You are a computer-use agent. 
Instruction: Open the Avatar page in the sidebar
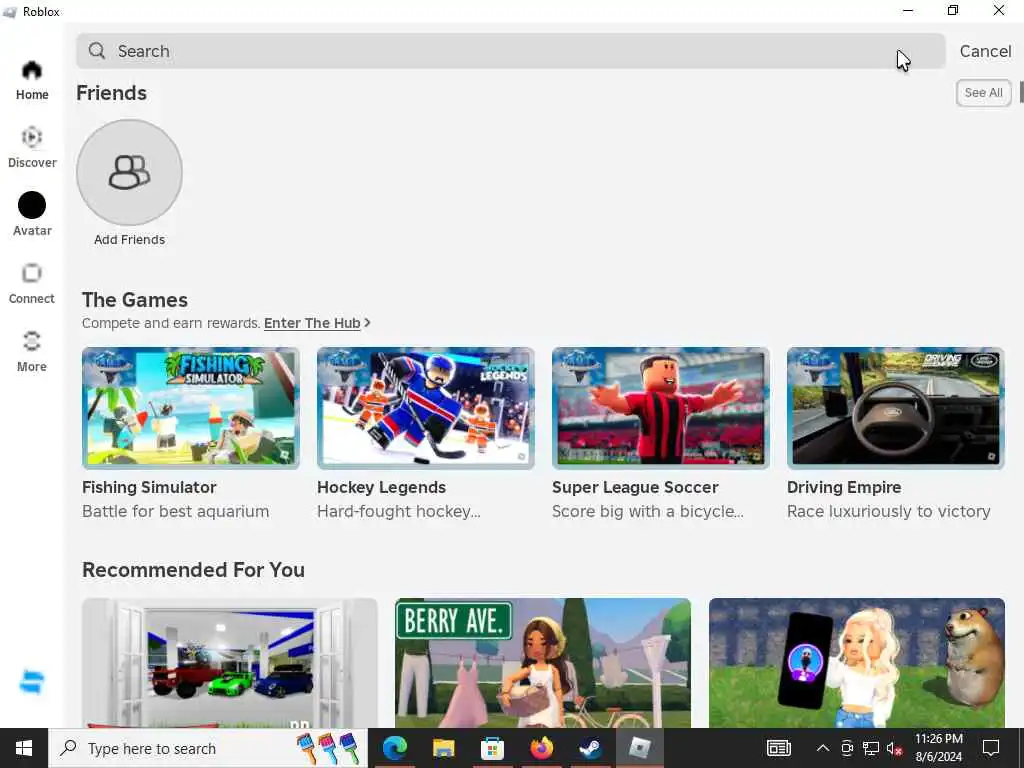pos(32,215)
